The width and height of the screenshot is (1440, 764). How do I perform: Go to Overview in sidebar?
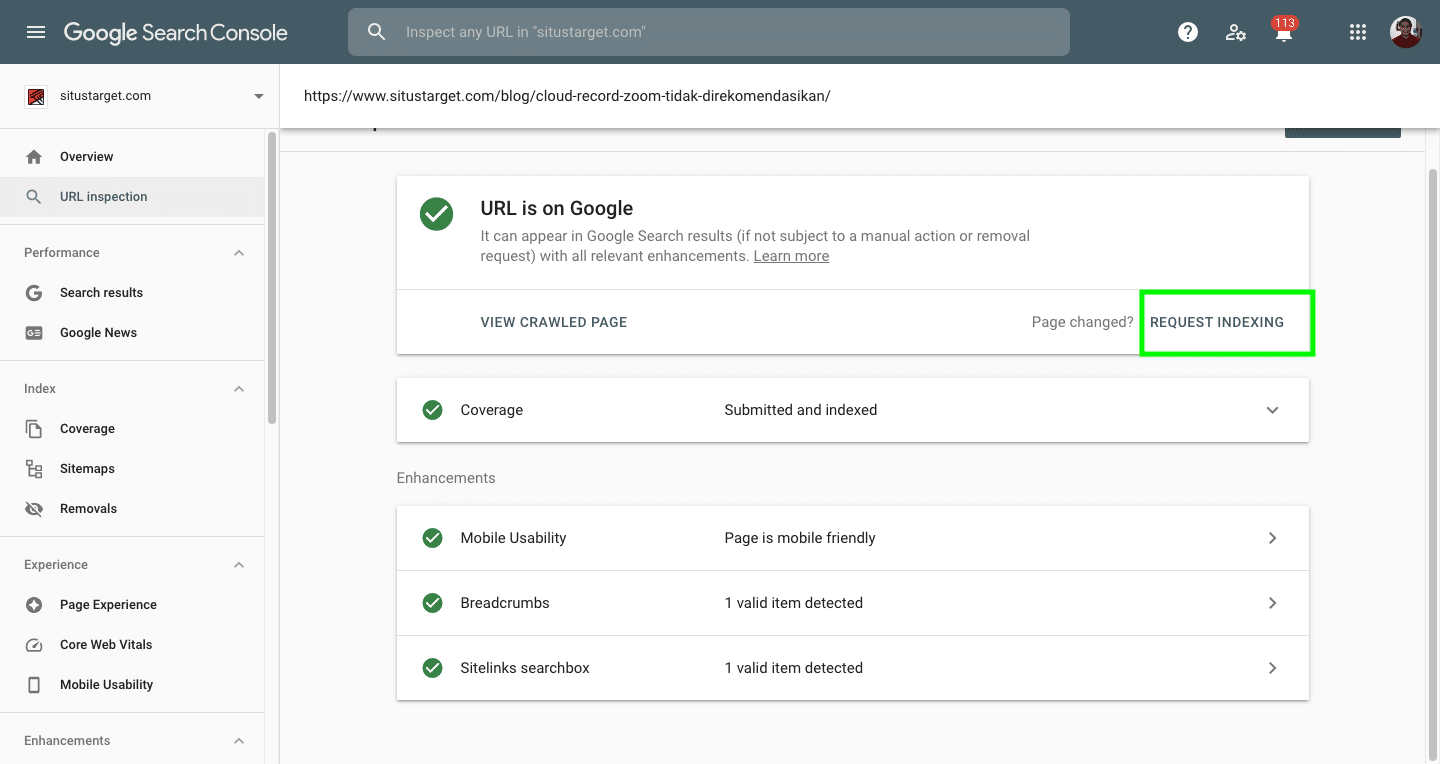132,157
